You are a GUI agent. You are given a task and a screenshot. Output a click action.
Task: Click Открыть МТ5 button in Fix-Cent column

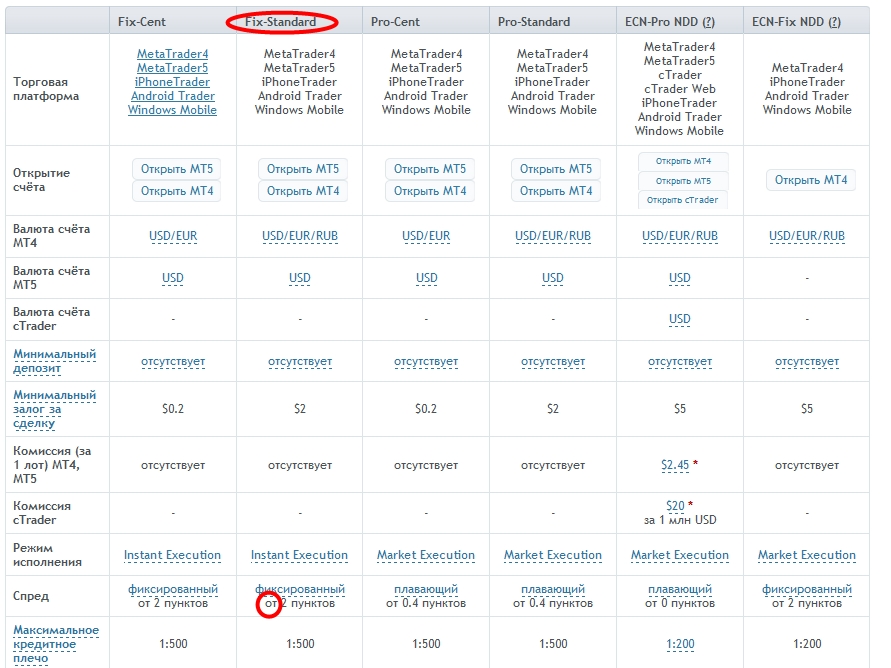point(177,169)
